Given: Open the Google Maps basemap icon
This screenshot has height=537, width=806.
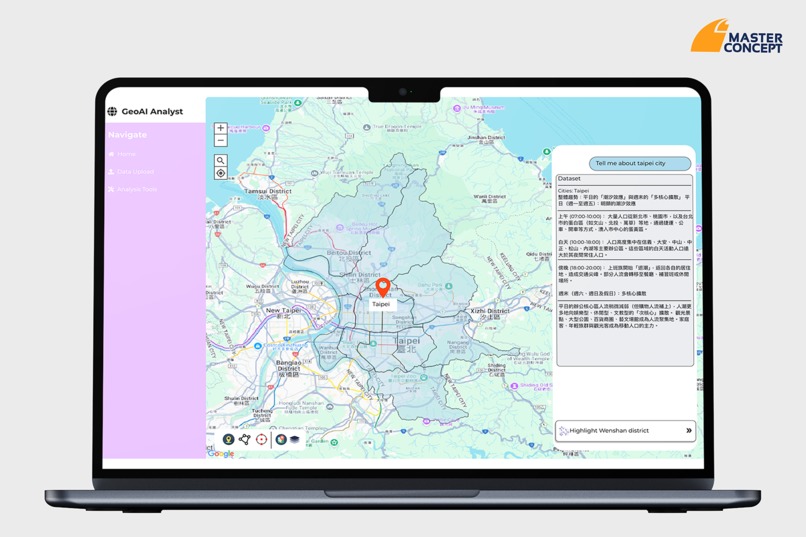Looking at the screenshot, I should (281, 439).
